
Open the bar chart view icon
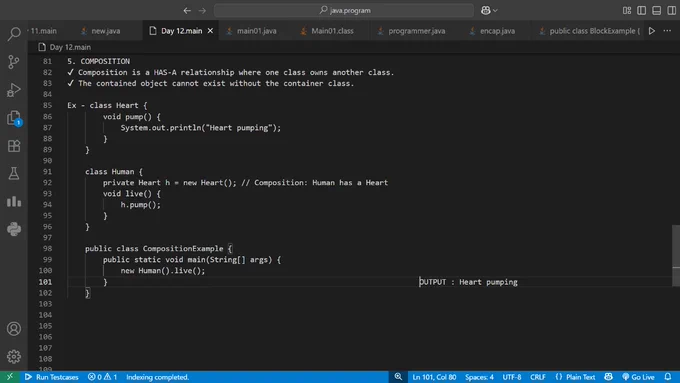point(14,201)
